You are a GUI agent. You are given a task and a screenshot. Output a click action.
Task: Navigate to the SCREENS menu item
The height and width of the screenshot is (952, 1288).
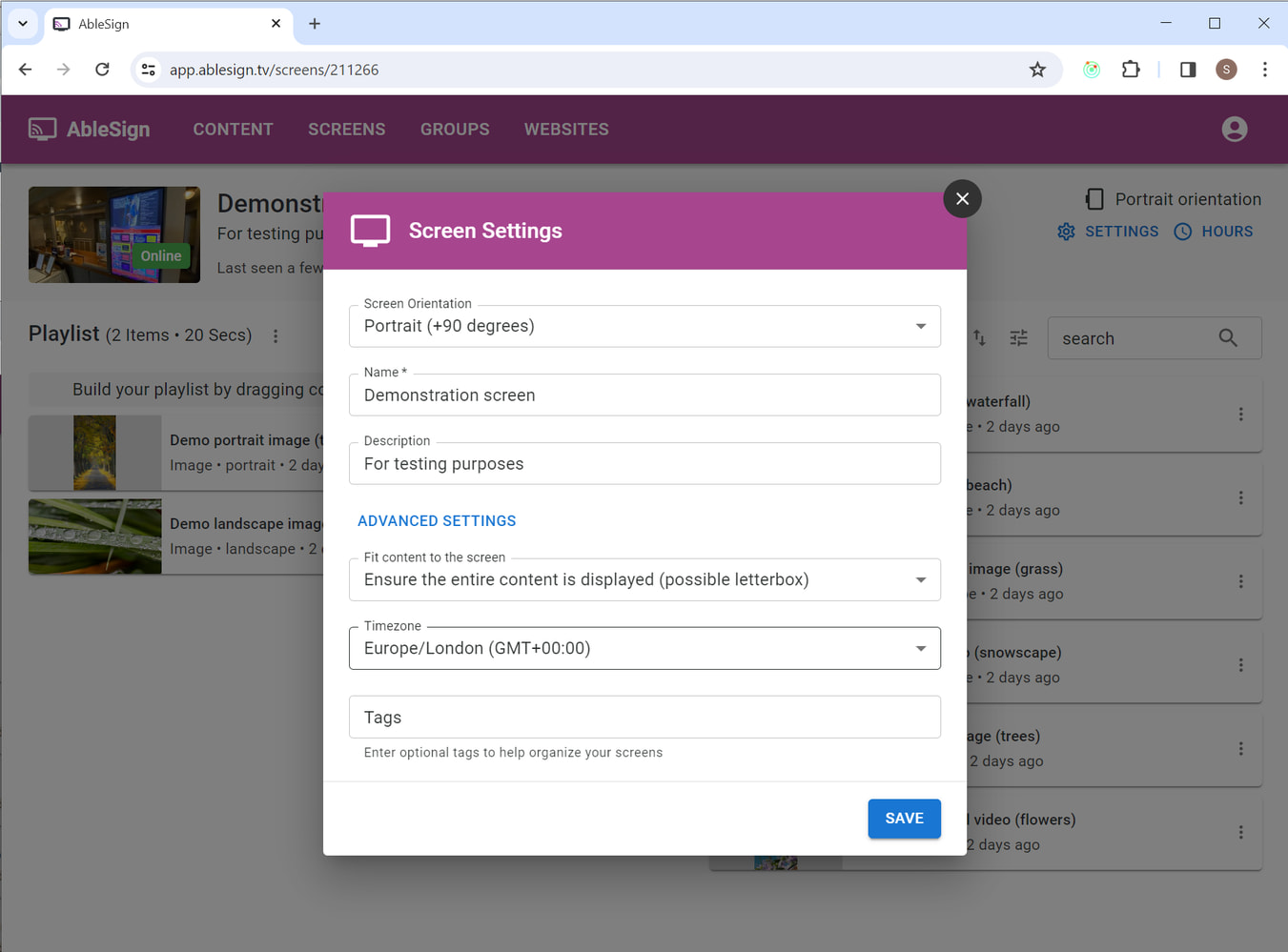(x=346, y=129)
